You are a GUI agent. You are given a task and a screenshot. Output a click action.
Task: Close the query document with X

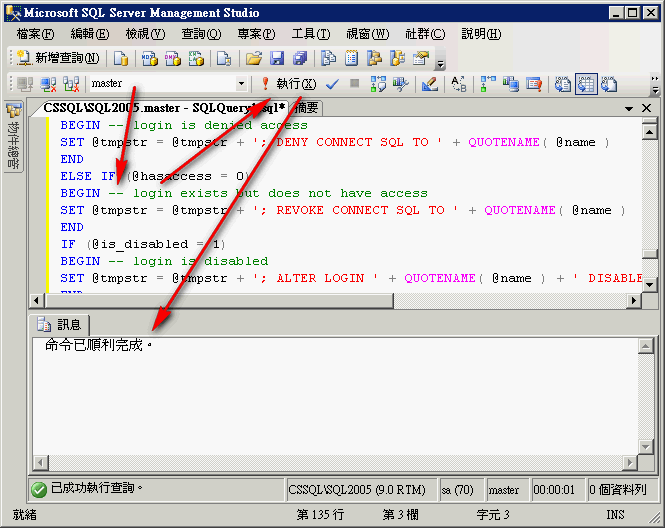tap(646, 108)
